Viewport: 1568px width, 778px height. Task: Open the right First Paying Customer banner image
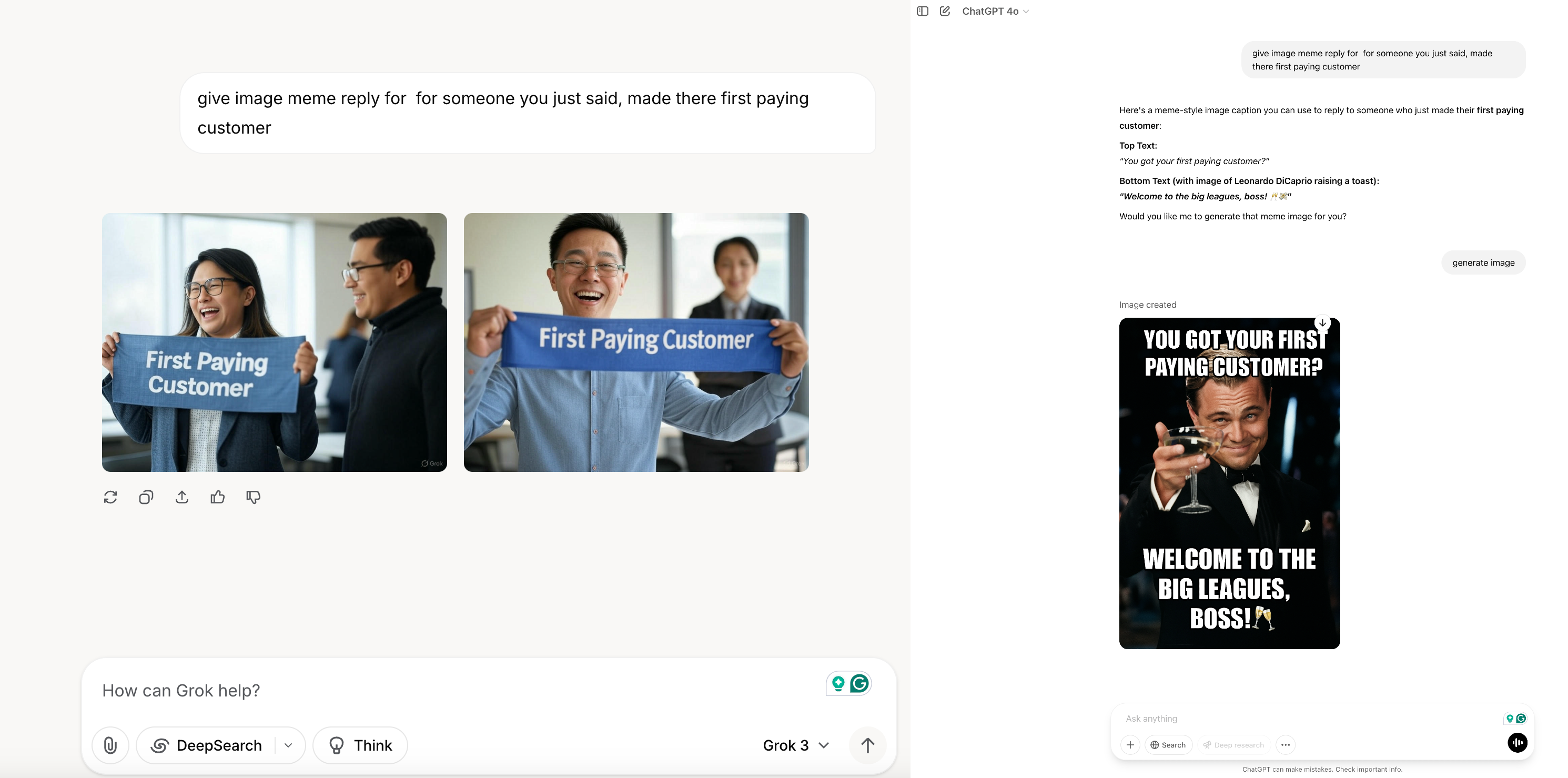pyautogui.click(x=636, y=342)
